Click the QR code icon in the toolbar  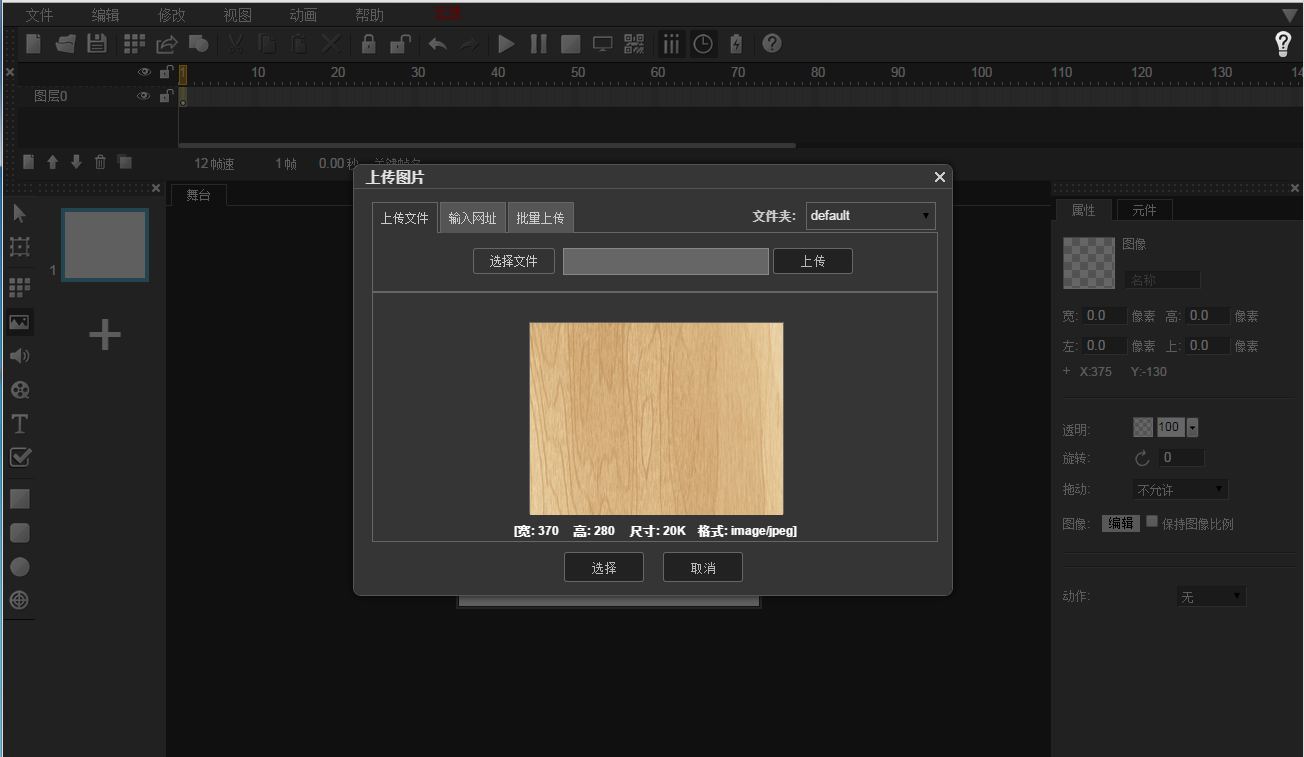point(634,44)
